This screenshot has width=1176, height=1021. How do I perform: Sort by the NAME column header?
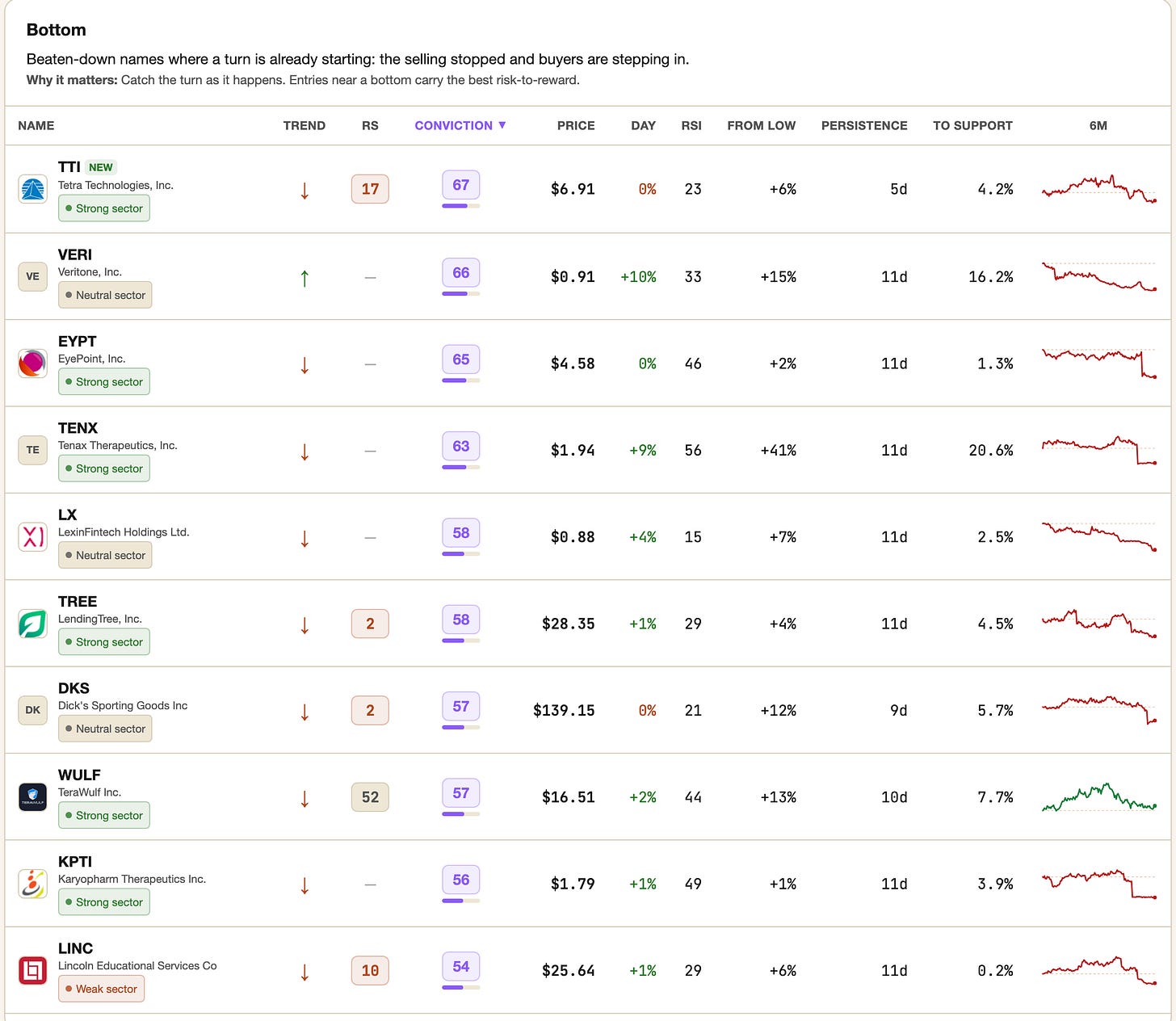coord(36,125)
